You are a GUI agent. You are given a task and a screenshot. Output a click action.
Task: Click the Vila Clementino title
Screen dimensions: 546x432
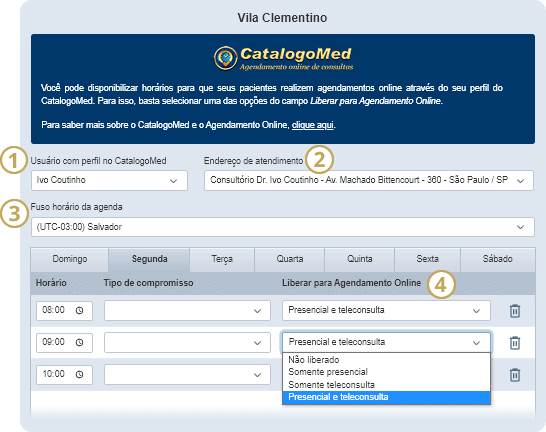[282, 18]
